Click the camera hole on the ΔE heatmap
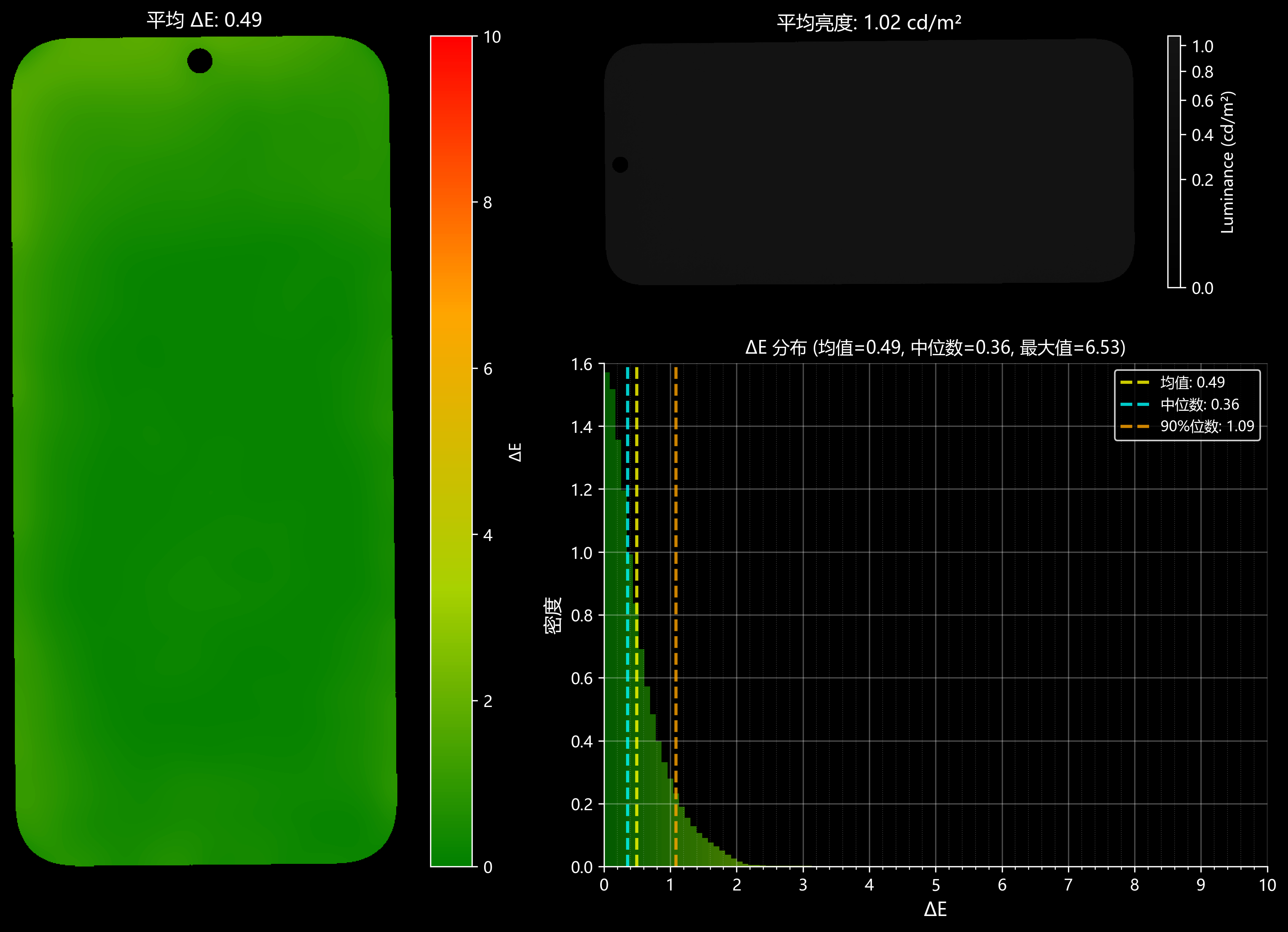Image resolution: width=1288 pixels, height=932 pixels. pos(199,61)
